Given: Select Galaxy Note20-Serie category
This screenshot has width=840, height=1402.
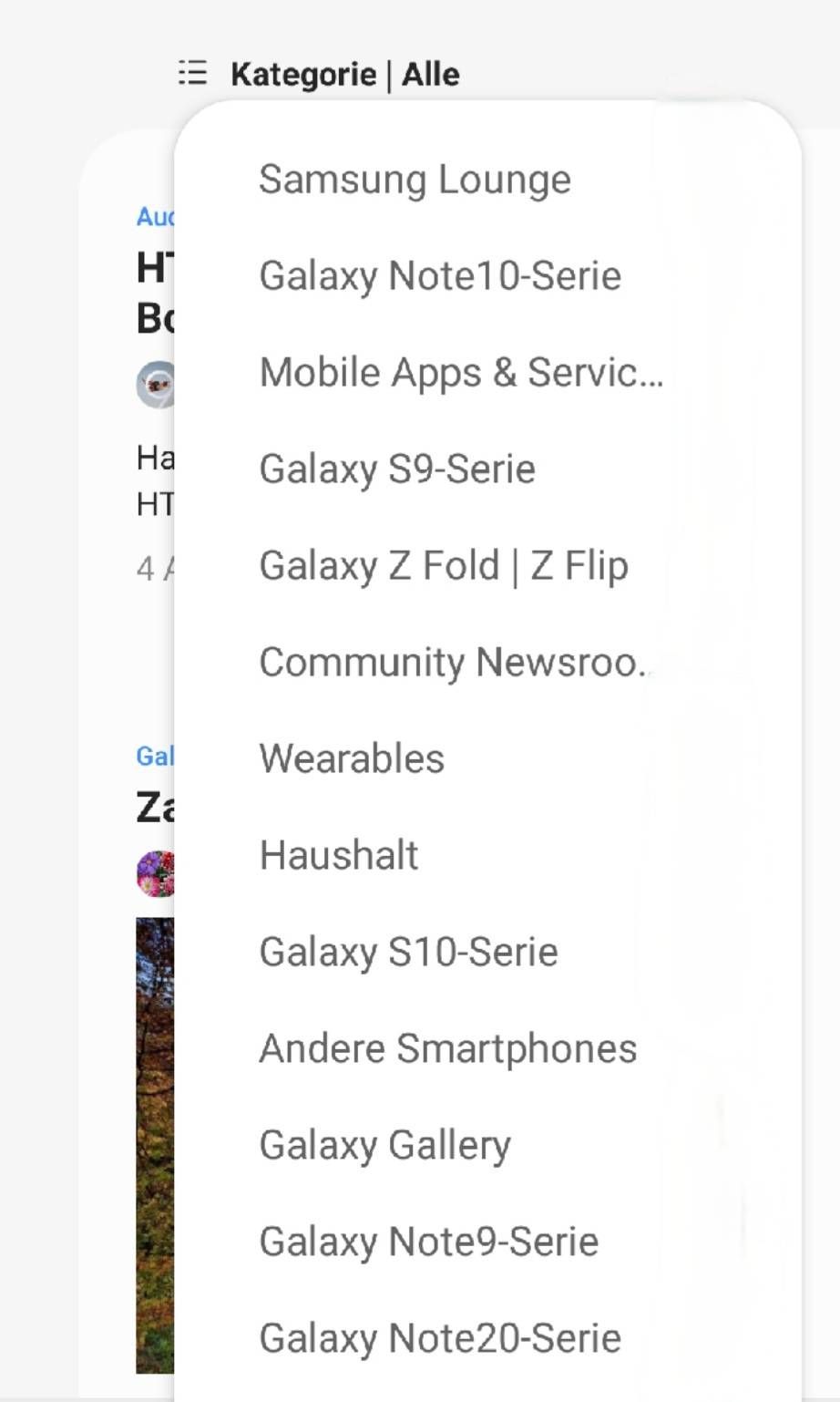Looking at the screenshot, I should (440, 1339).
